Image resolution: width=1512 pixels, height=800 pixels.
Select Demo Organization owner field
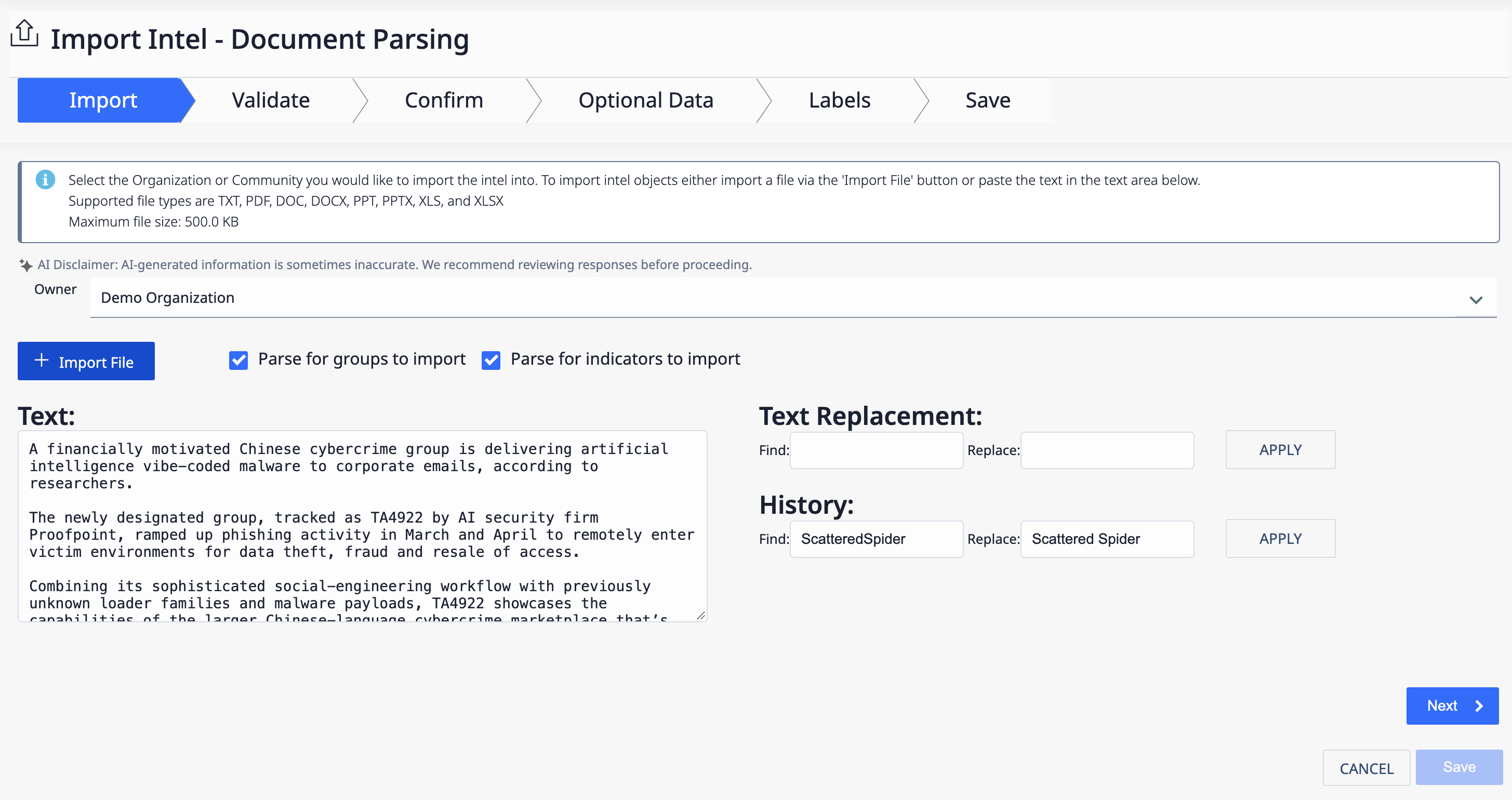coord(793,298)
